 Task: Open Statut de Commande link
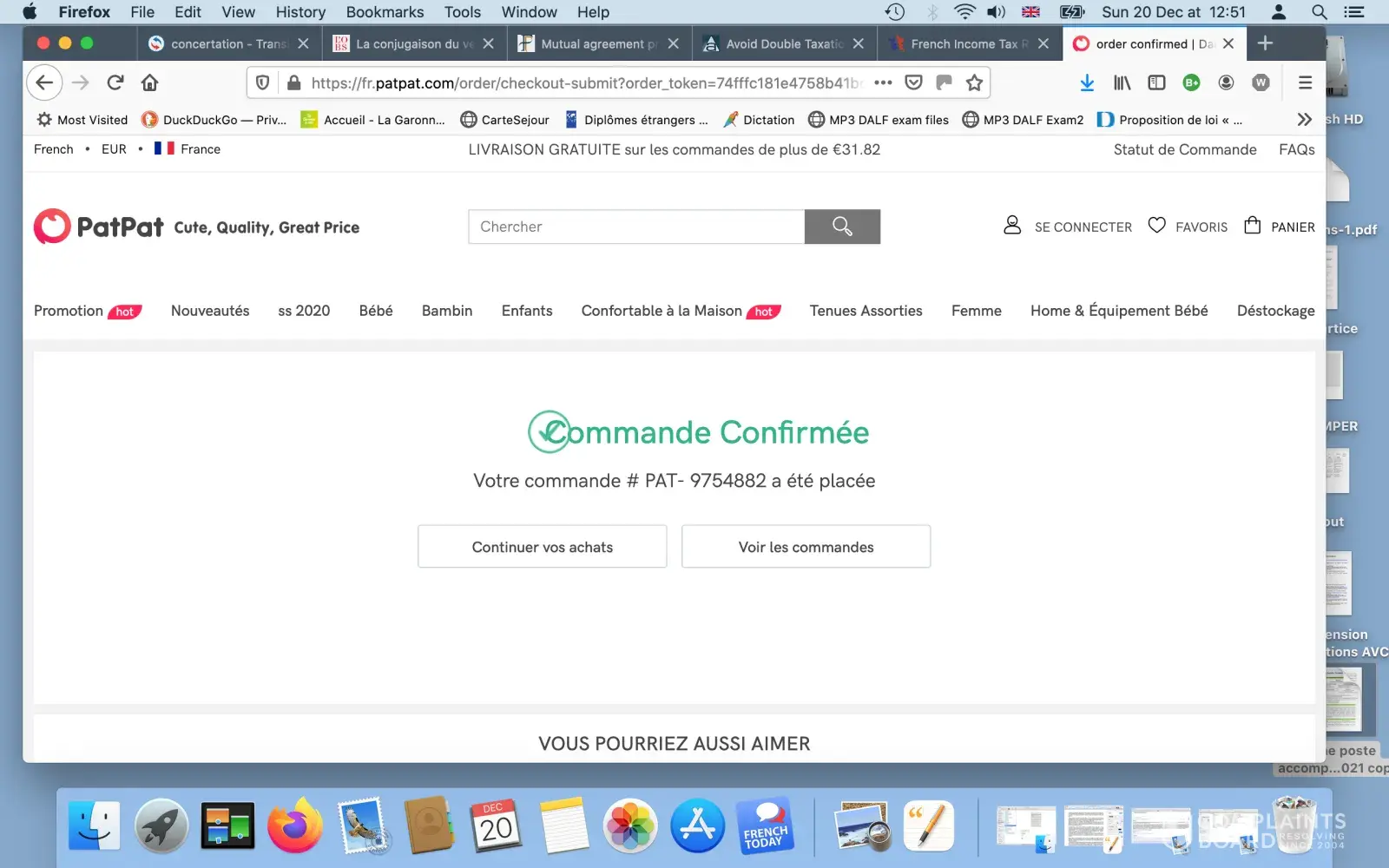[x=1185, y=149]
